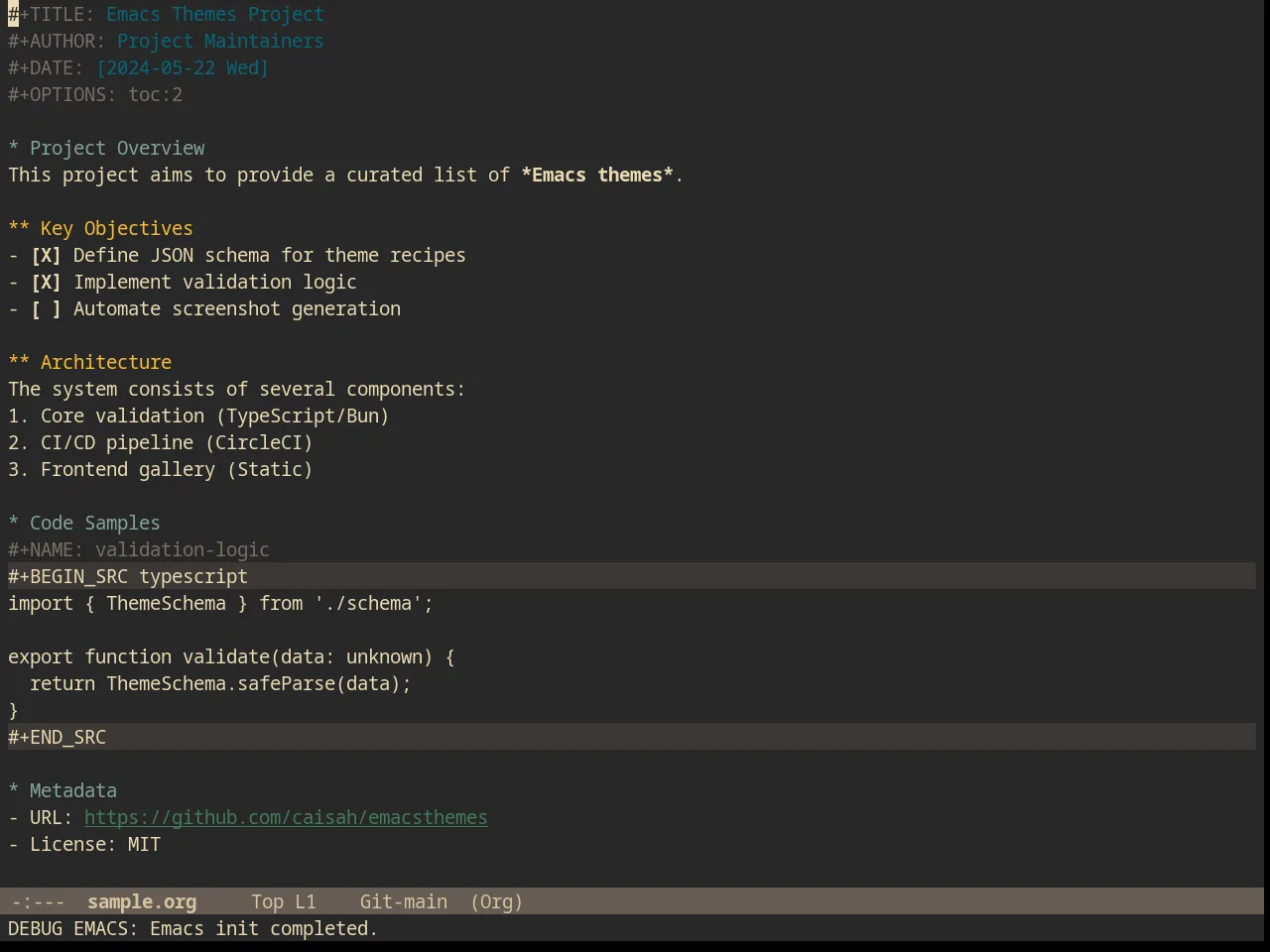Toggle the checked 'Implement validation logic' checkbox
Viewport: 1270px width, 952px height.
click(46, 283)
